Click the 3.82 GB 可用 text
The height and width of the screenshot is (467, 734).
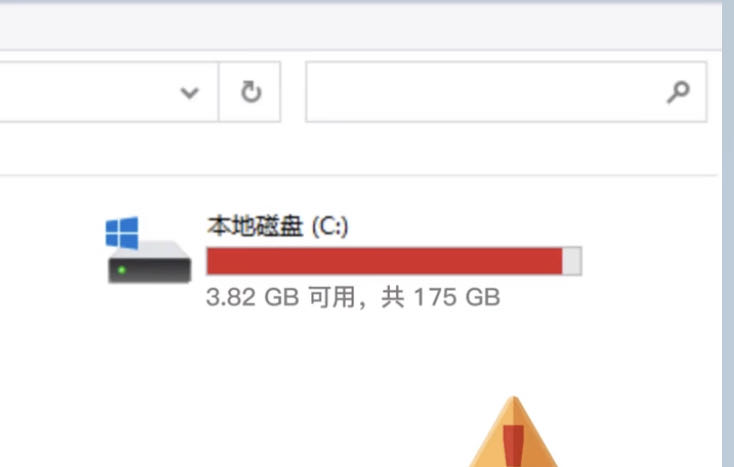pyautogui.click(x=280, y=297)
